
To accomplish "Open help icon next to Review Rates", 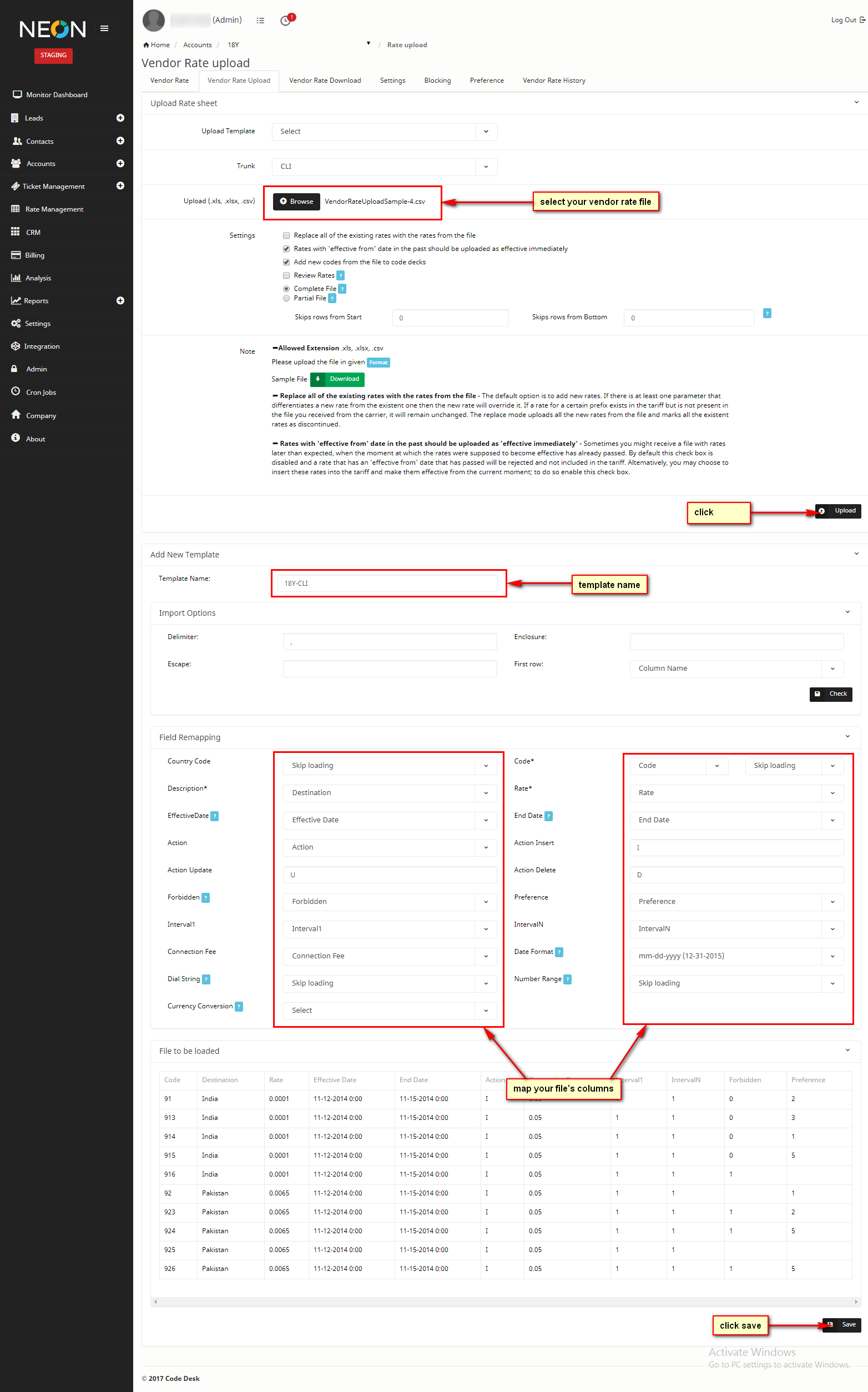I will (340, 275).
